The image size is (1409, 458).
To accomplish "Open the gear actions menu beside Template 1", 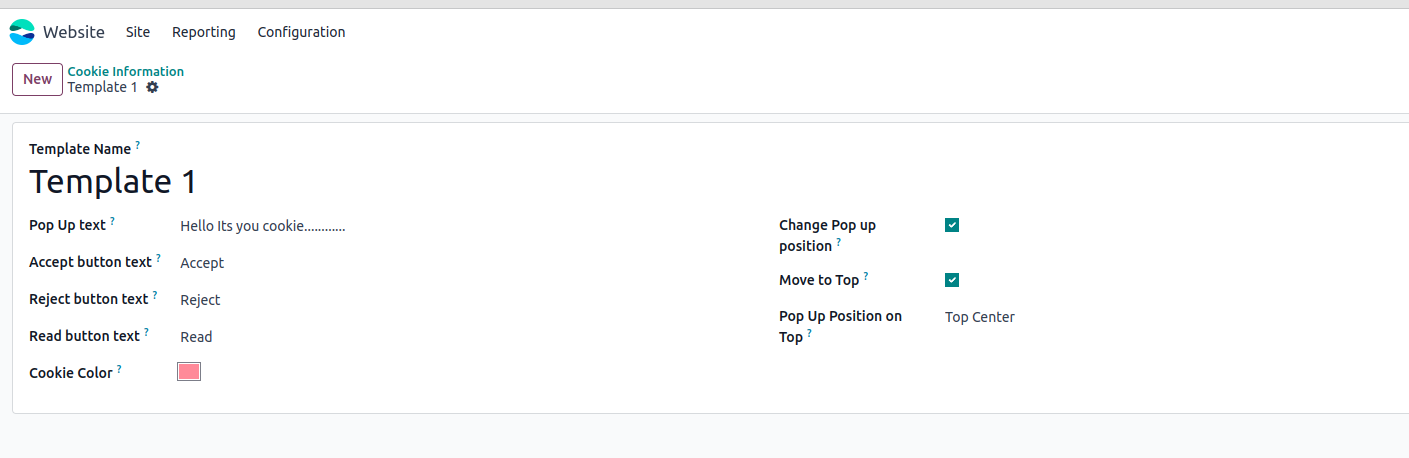I will [x=152, y=87].
